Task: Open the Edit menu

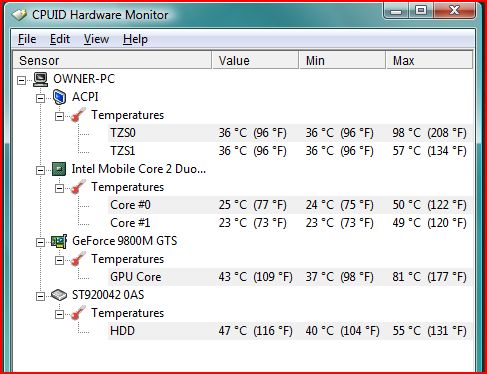Action: 60,39
